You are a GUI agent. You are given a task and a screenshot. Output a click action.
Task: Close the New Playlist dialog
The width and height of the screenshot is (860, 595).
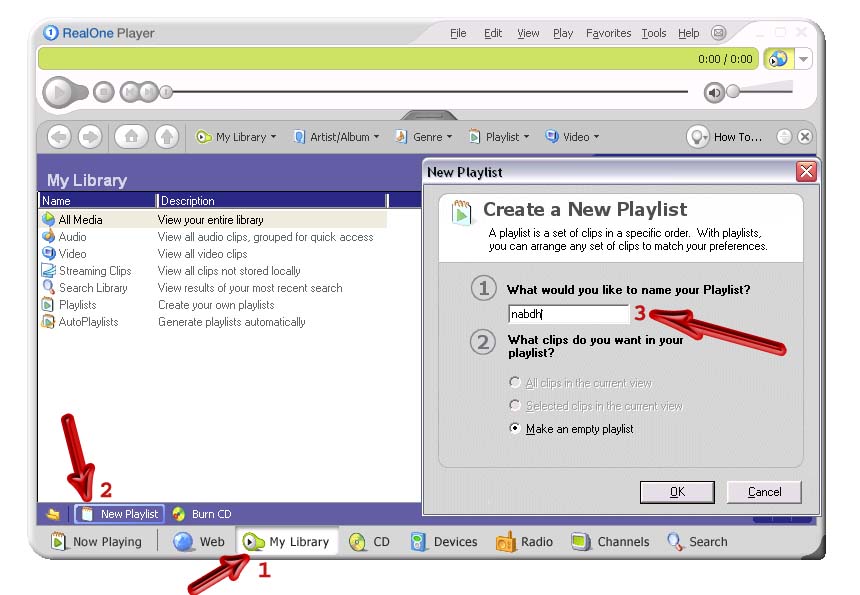(806, 172)
